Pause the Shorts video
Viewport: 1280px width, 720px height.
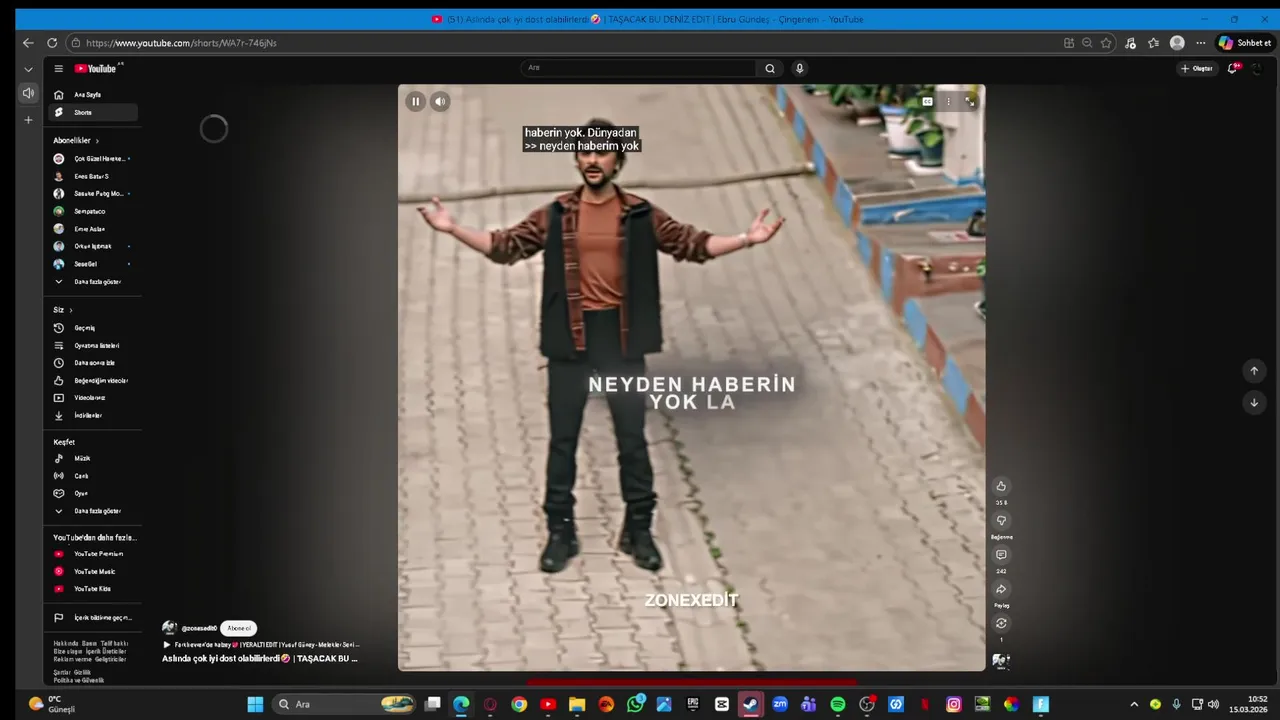(x=415, y=101)
